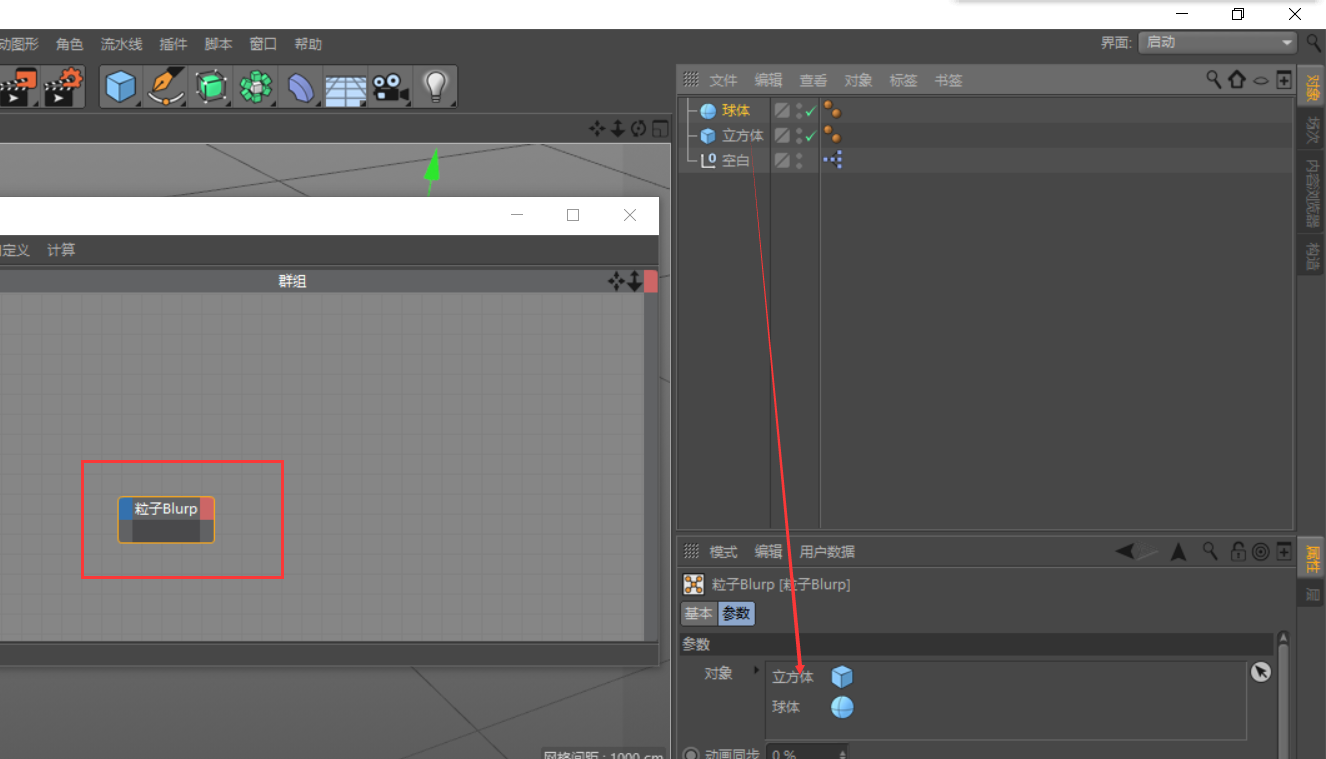Toggle 立方体 layer square icon
1326x759 pixels.
[x=782, y=135]
